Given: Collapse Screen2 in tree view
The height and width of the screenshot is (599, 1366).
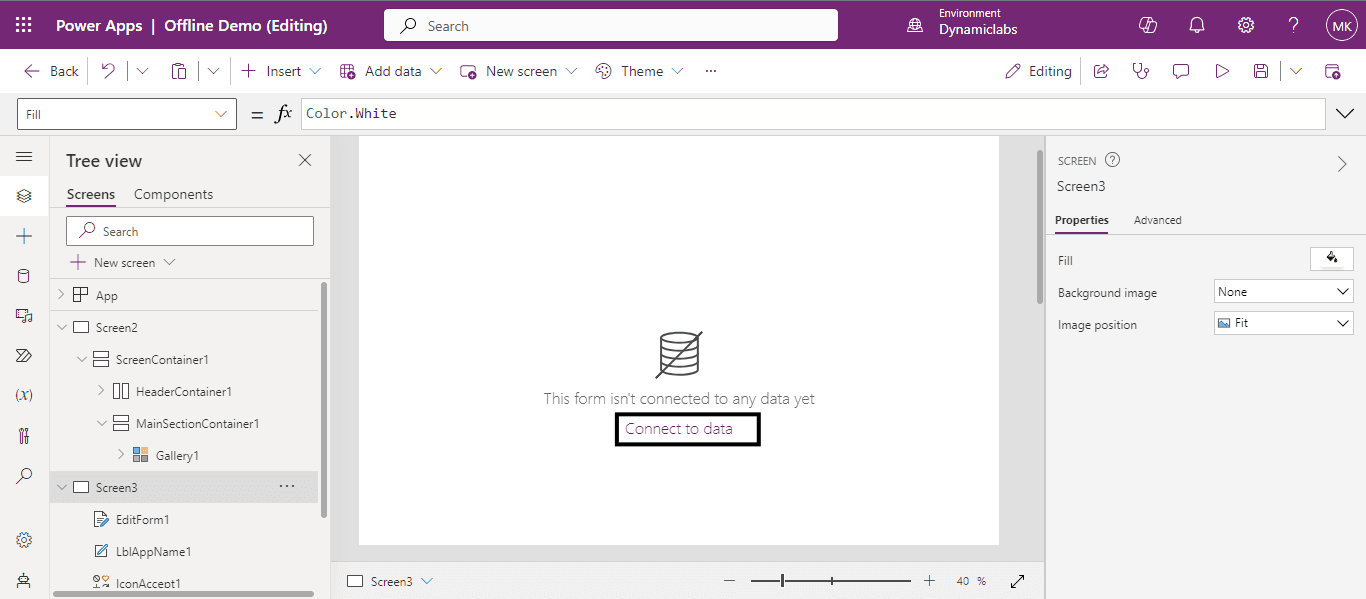Looking at the screenshot, I should (x=62, y=327).
